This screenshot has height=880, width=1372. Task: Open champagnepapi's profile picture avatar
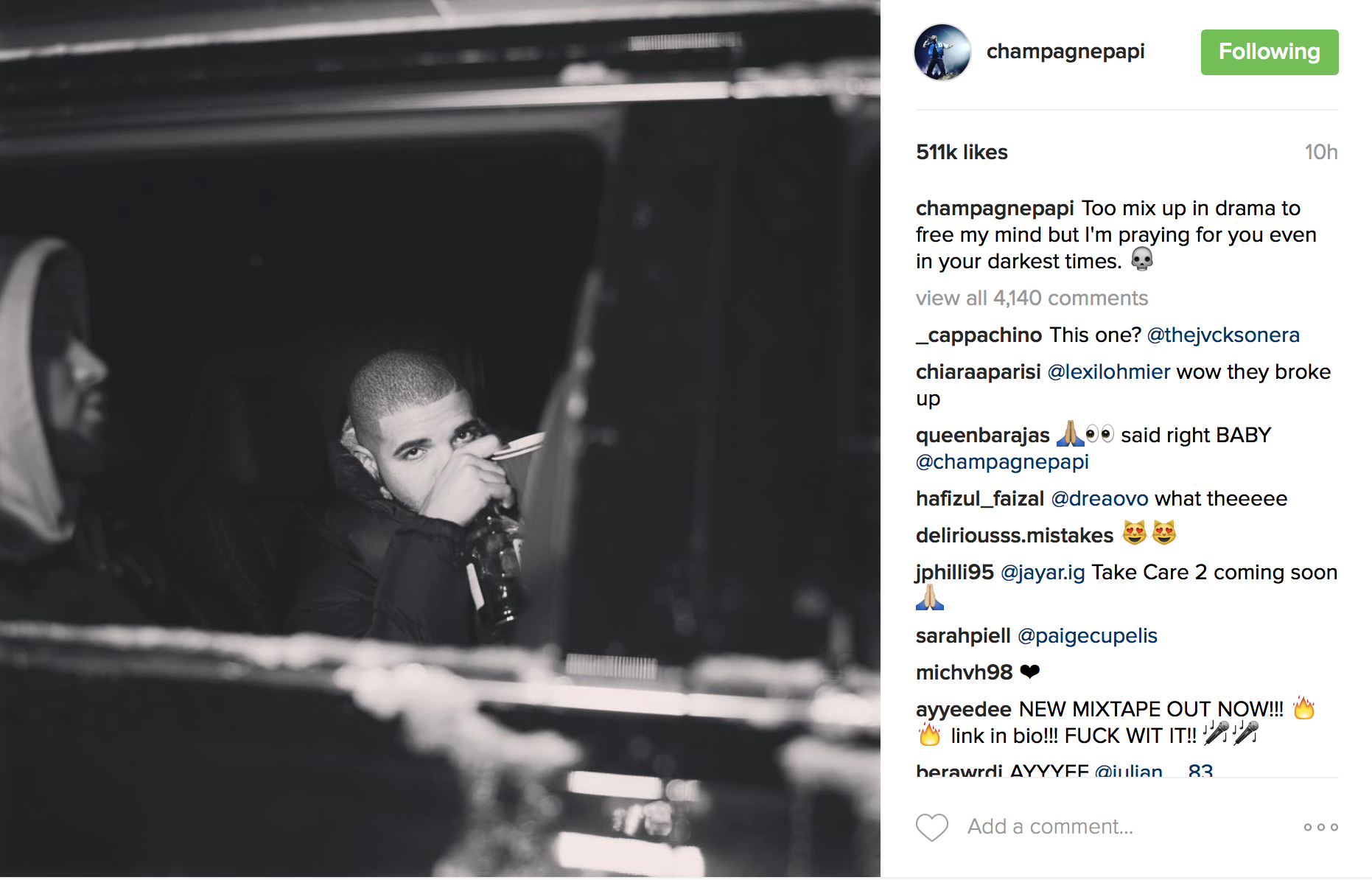942,52
